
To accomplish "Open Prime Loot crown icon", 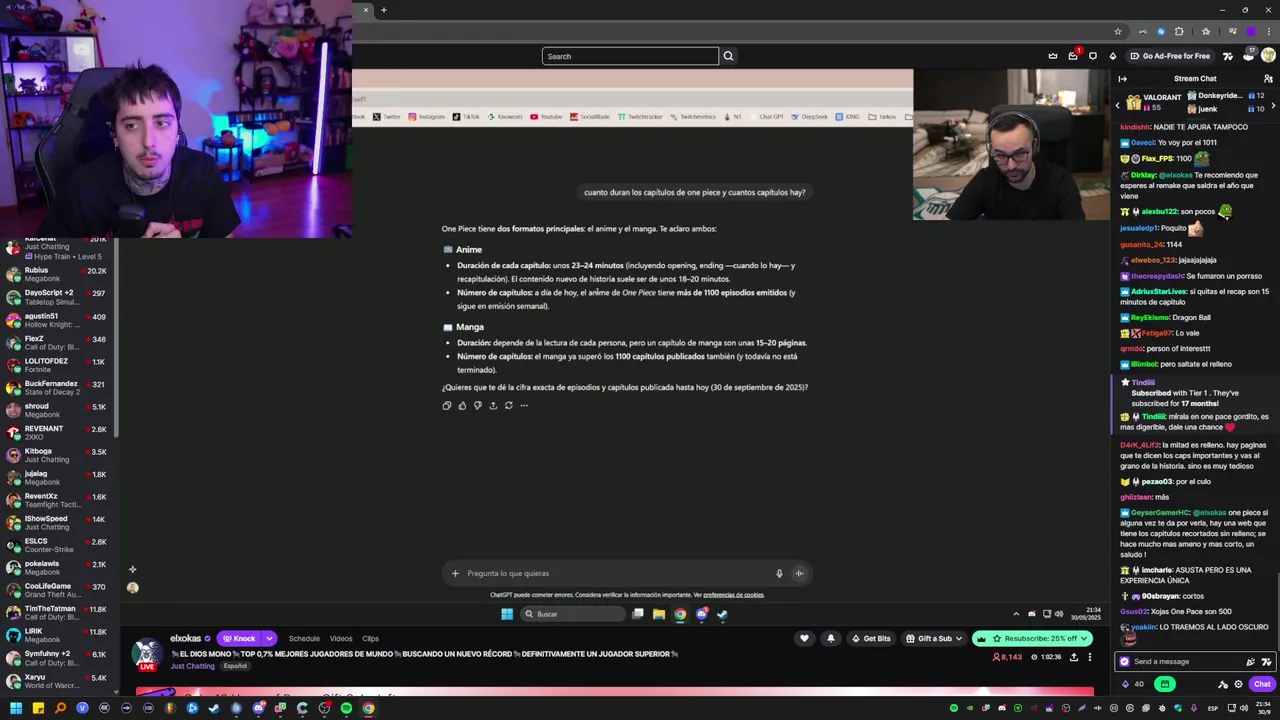I will [1053, 56].
